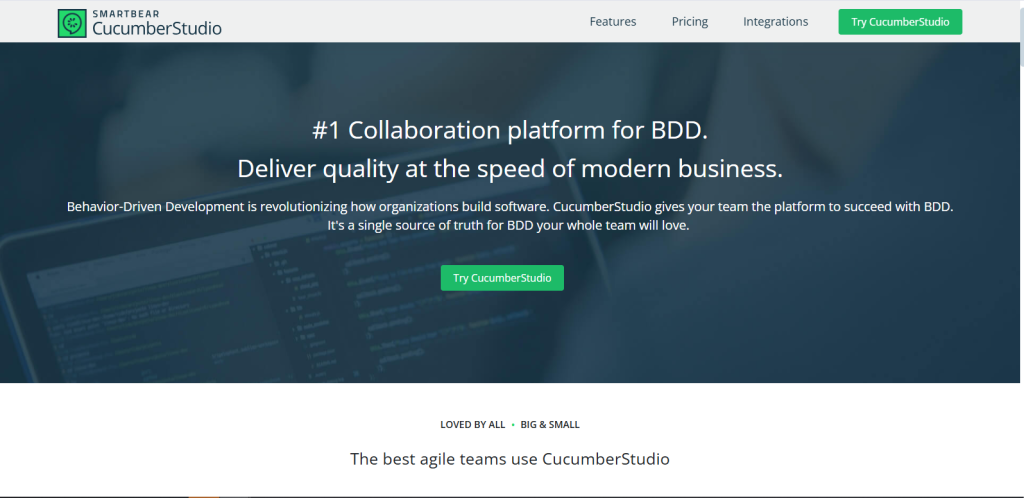Click 'Deliver quality at the speed of modern business.'
Screen dimensions: 1024x498
[510, 169]
